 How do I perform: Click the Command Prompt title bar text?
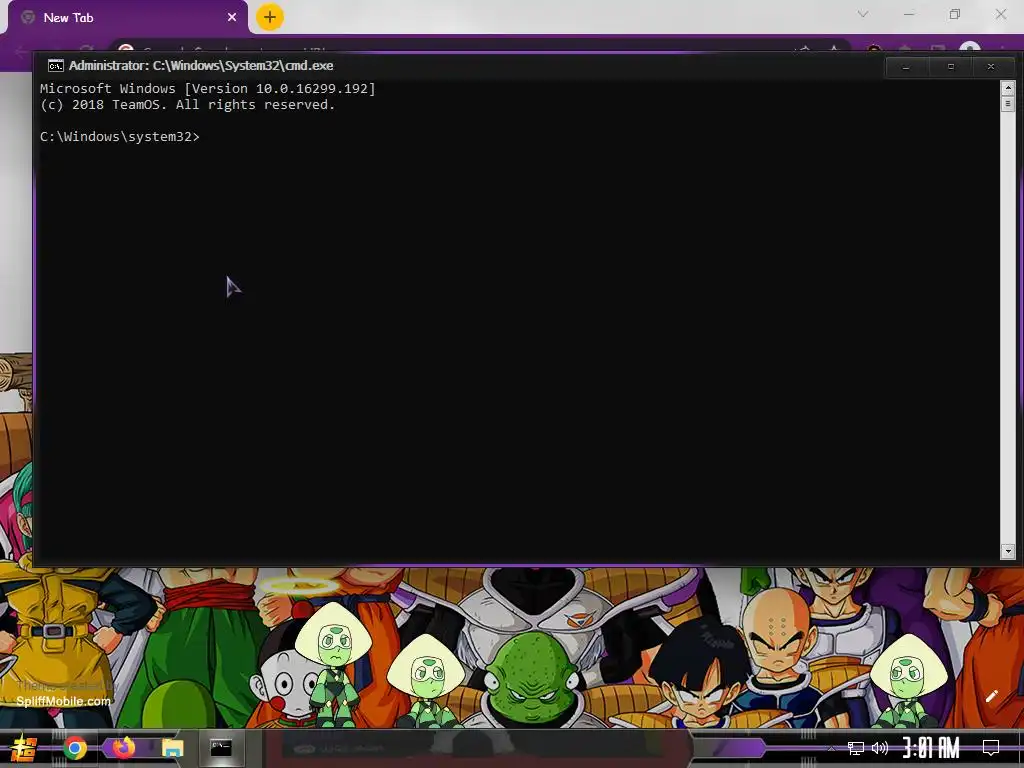pyautogui.click(x=201, y=65)
